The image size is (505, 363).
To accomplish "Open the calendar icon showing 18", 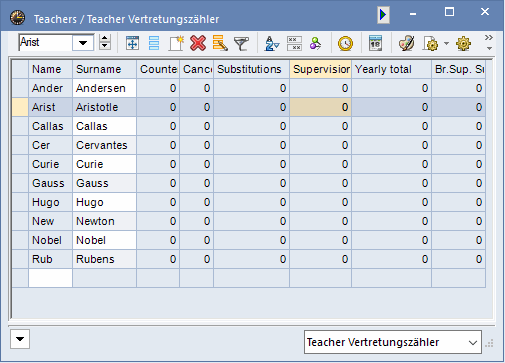I will [x=375, y=43].
